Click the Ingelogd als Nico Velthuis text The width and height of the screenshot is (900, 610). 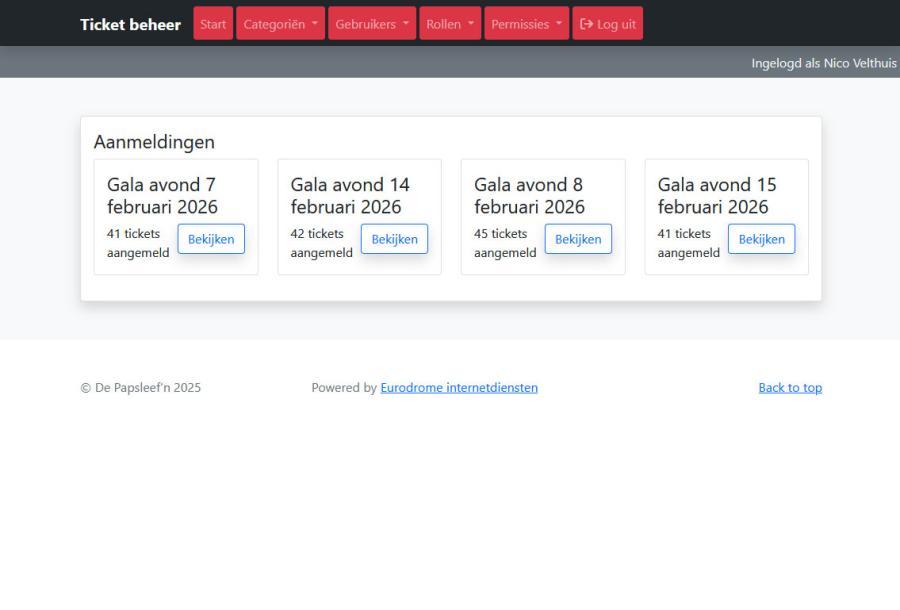coord(823,63)
